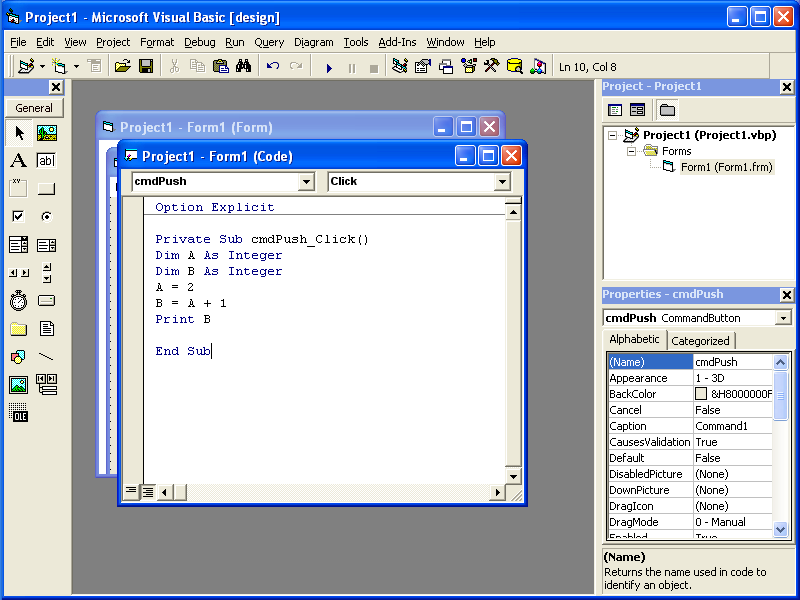Viewport: 800px width, 600px height.
Task: Select the Image control tool
Action: click(19, 385)
